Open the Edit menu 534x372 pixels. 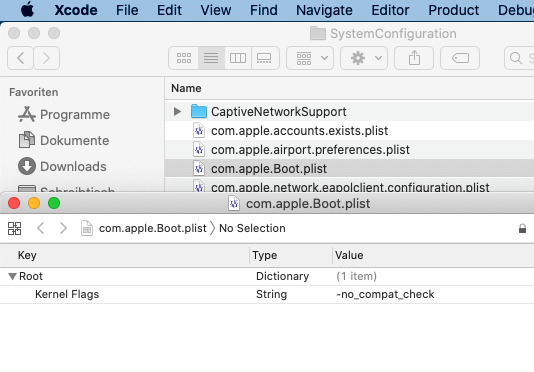click(x=169, y=10)
